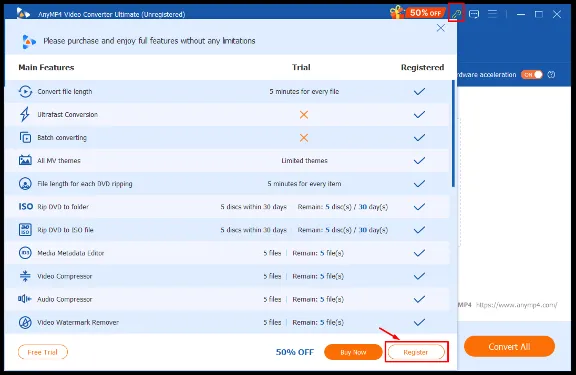This screenshot has width=576, height=375.
Task: Click the features list vertical scrollbar
Action: [453, 134]
